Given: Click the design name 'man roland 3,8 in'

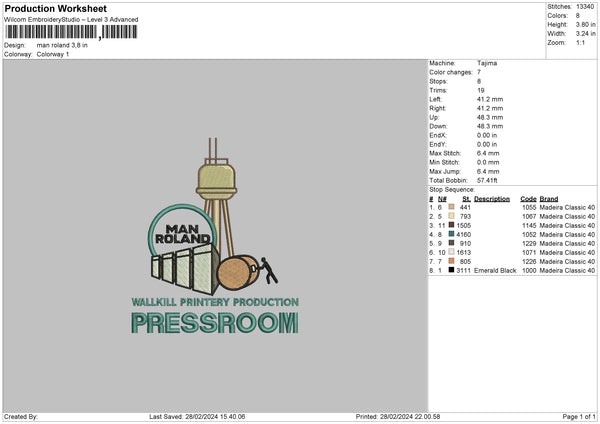Looking at the screenshot, I should 62,45.
